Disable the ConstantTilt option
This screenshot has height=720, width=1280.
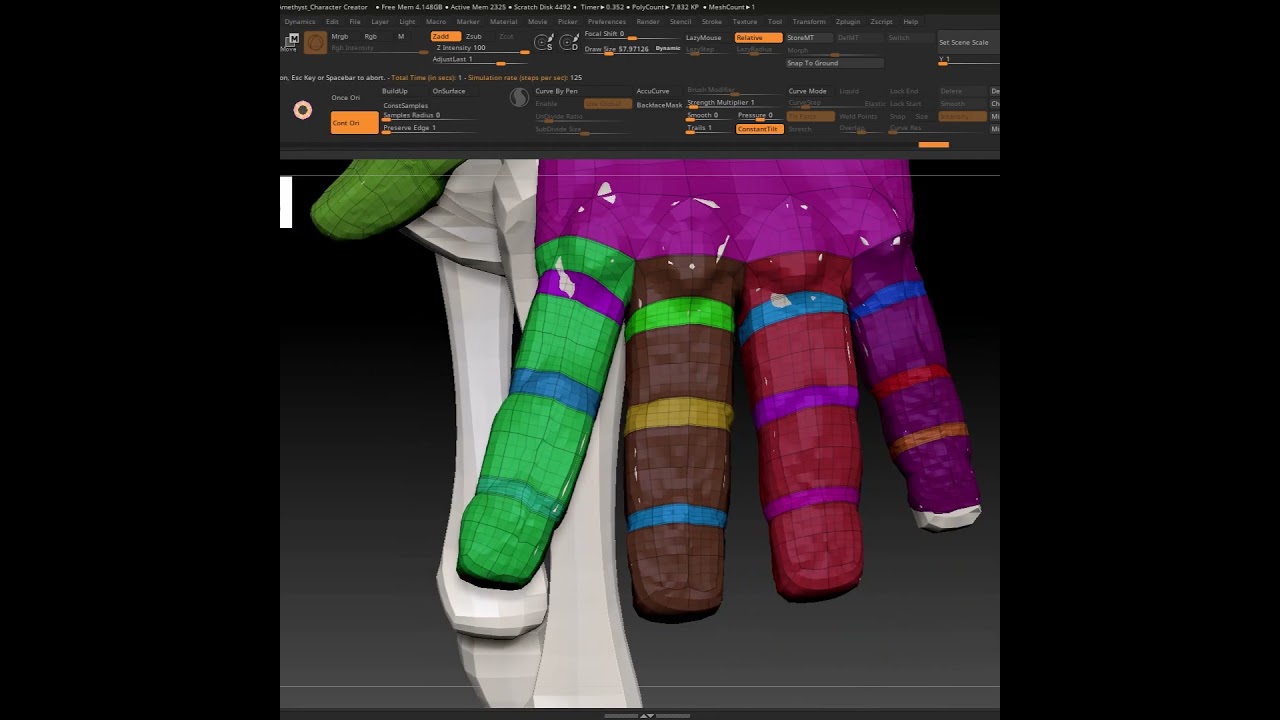point(759,129)
